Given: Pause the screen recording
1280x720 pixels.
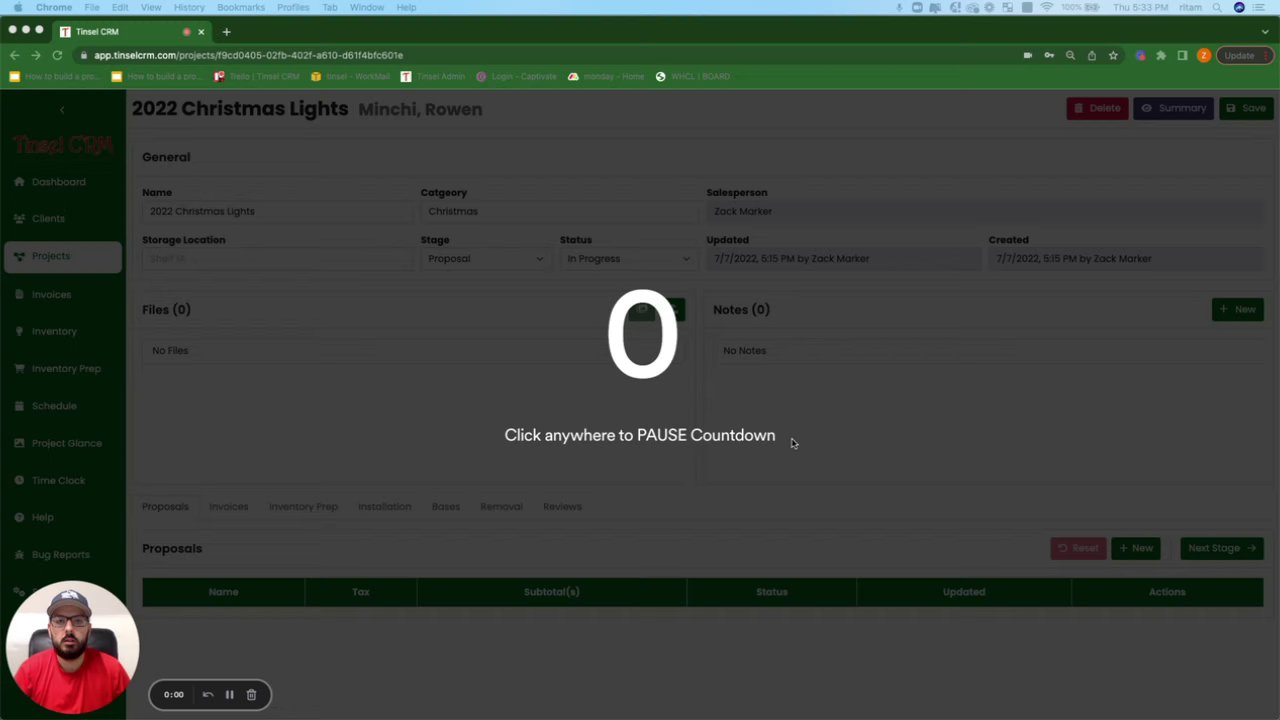Looking at the screenshot, I should [x=229, y=695].
